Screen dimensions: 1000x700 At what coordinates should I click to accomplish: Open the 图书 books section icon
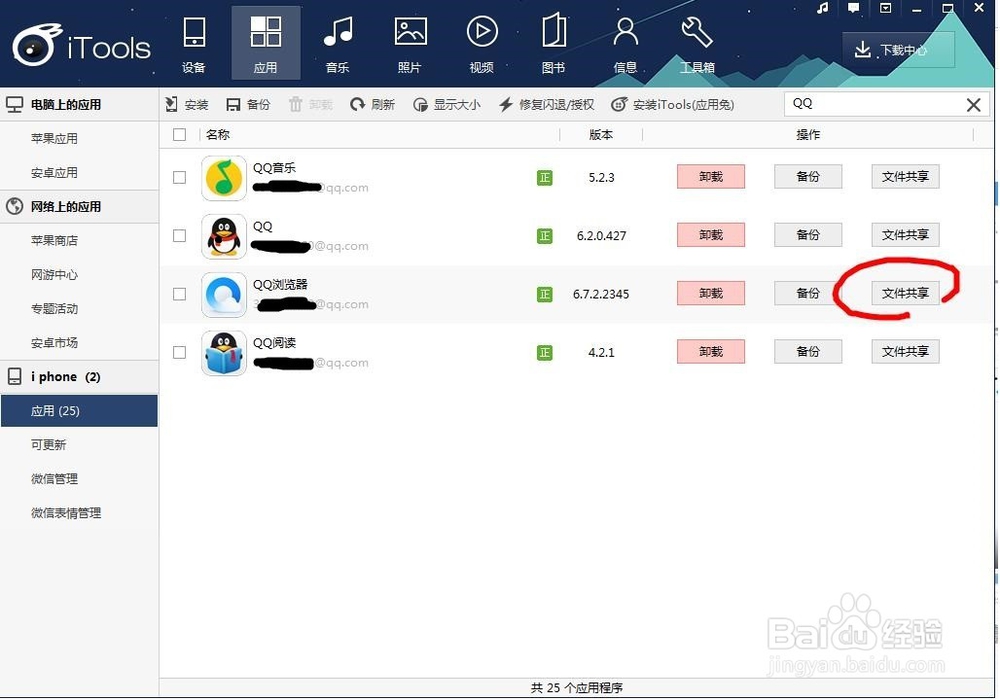pos(554,43)
